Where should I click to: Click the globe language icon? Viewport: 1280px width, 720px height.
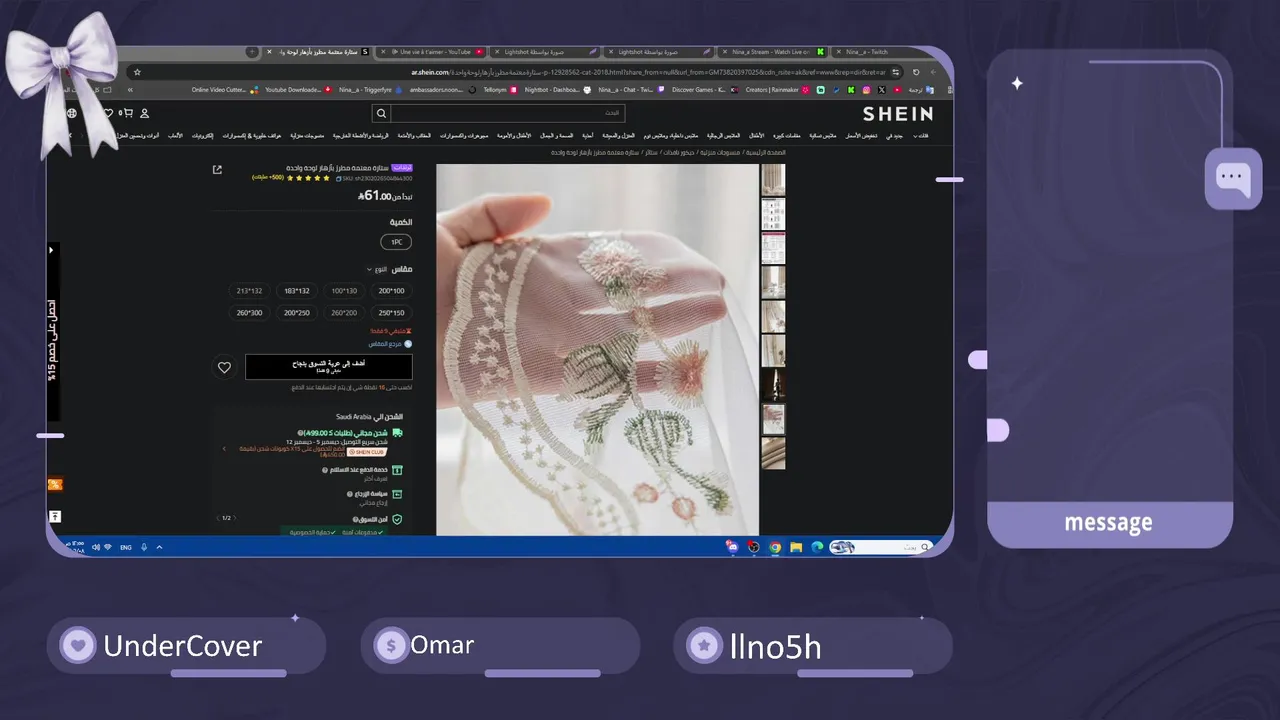(x=71, y=114)
